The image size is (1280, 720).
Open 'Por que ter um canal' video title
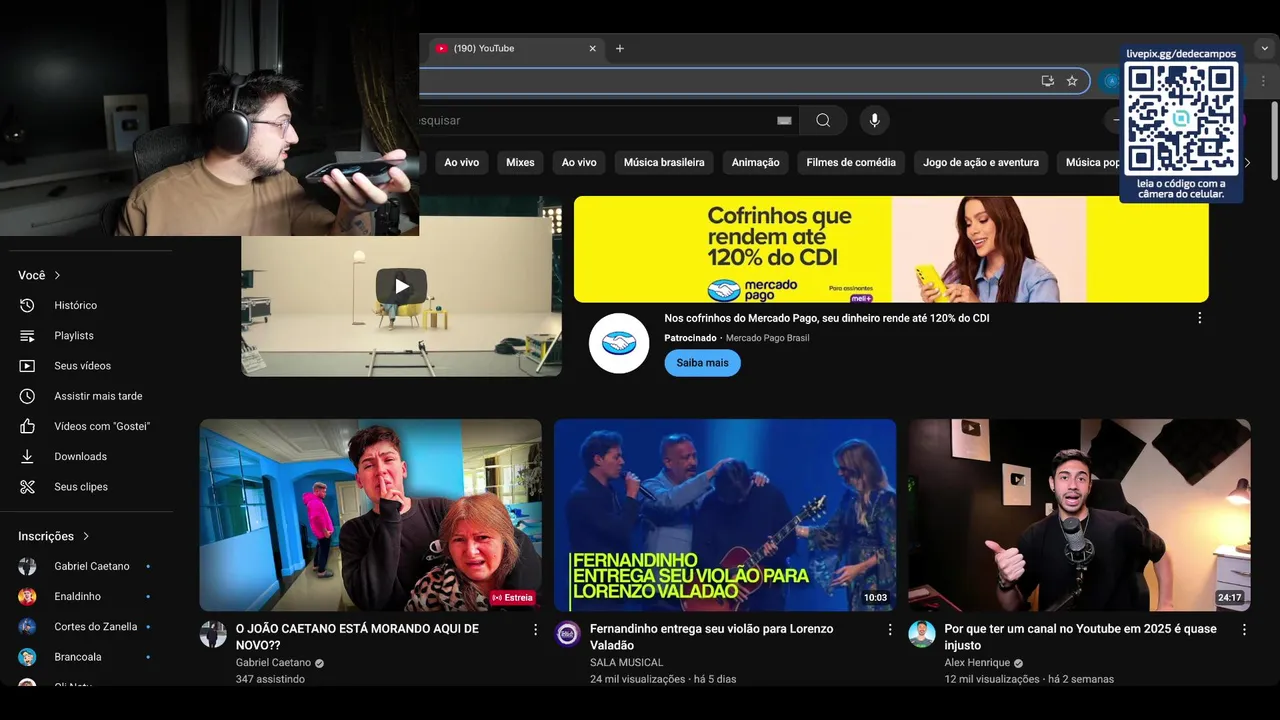coord(1080,637)
